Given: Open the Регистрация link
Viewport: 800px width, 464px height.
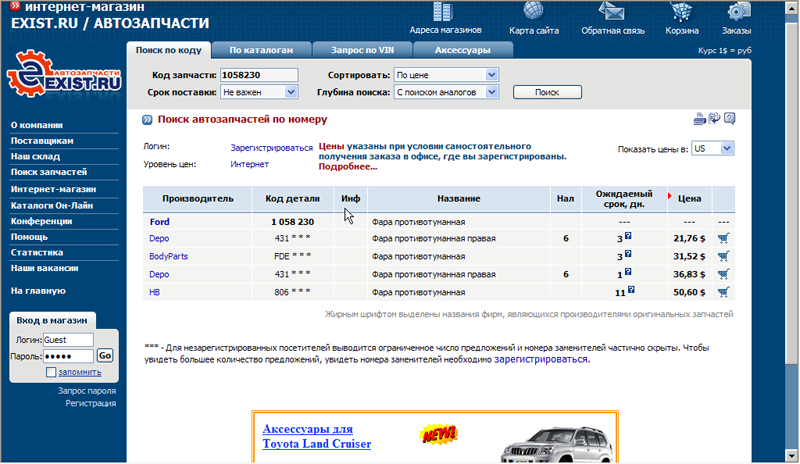Looking at the screenshot, I should (90, 403).
